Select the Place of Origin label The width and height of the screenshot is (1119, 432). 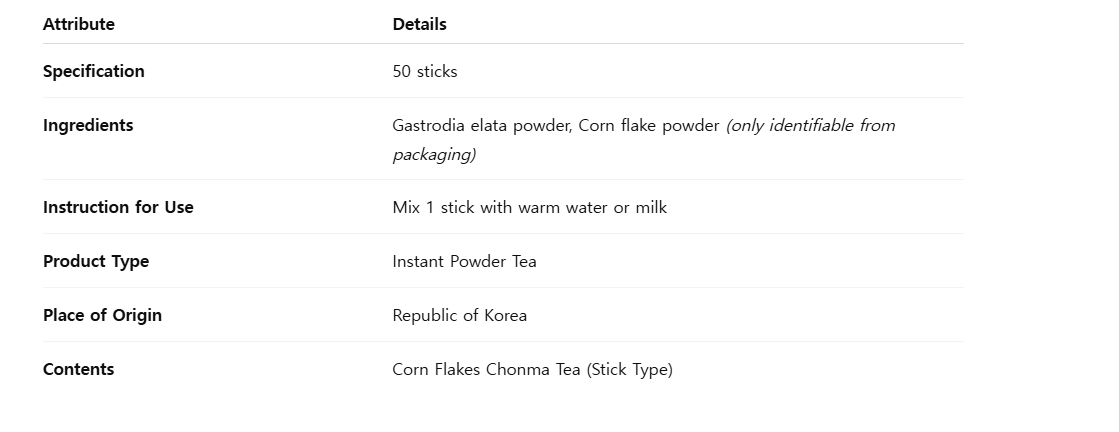(x=102, y=315)
